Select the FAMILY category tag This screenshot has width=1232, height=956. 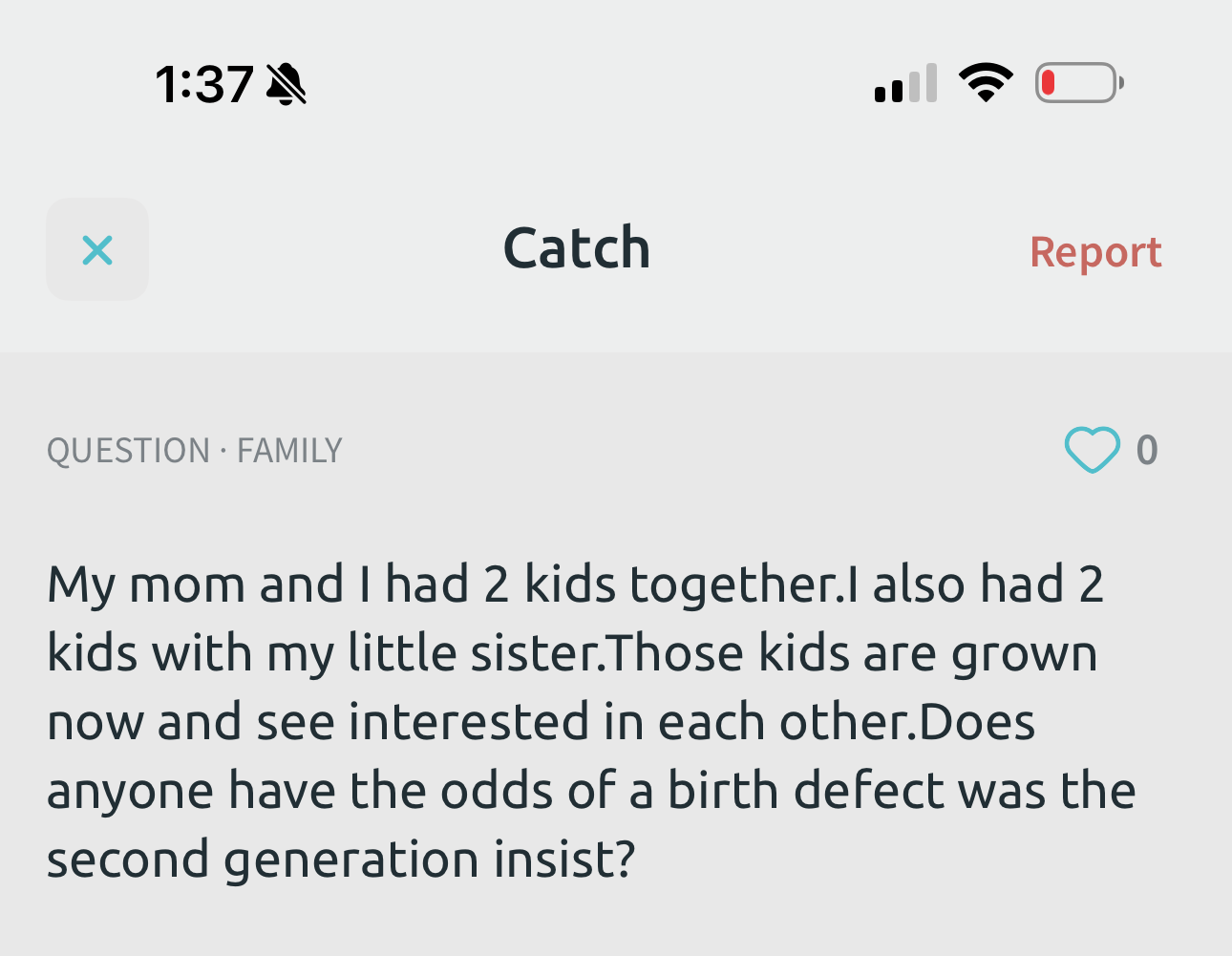289,451
